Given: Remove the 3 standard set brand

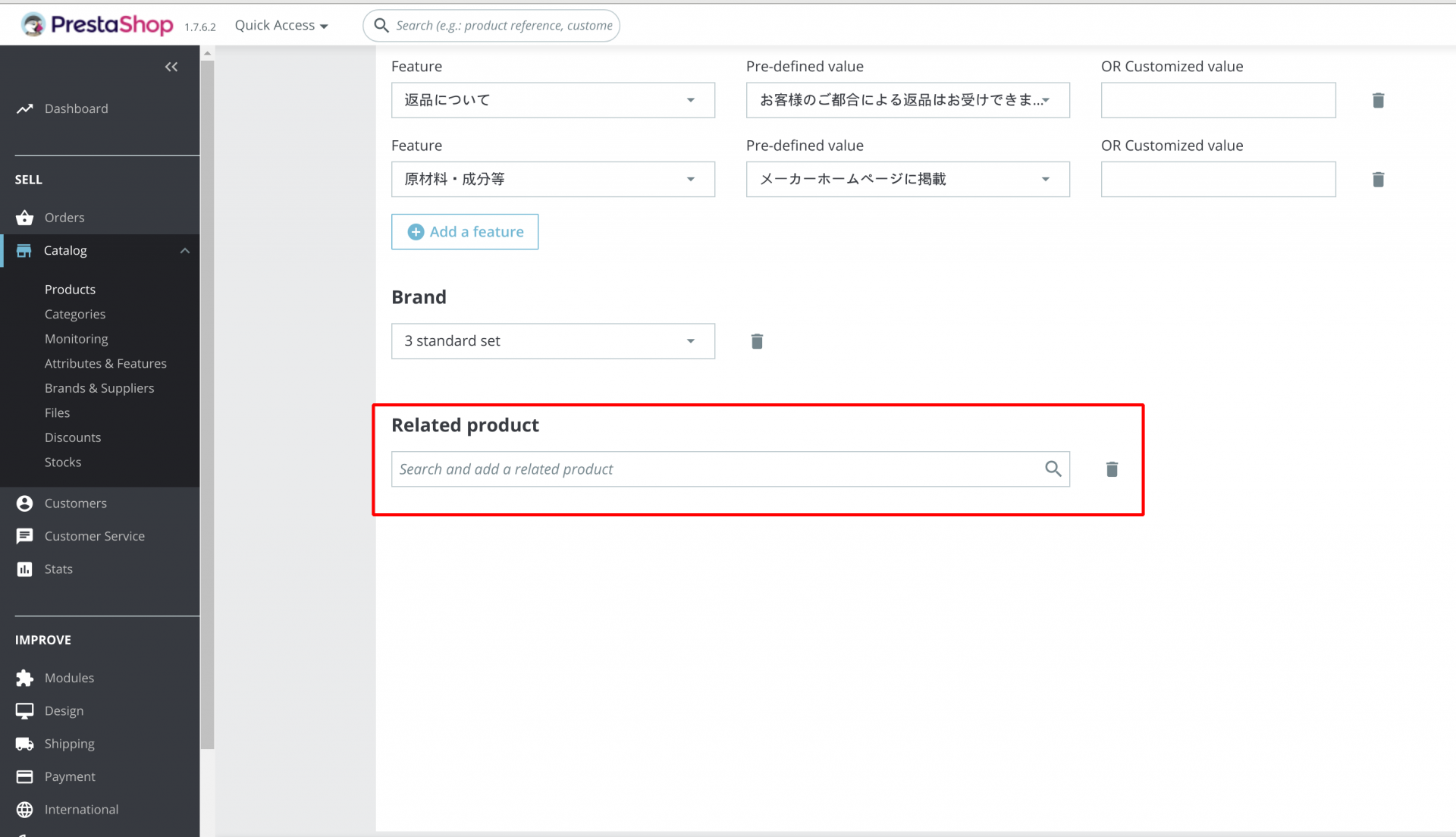Looking at the screenshot, I should coord(757,341).
